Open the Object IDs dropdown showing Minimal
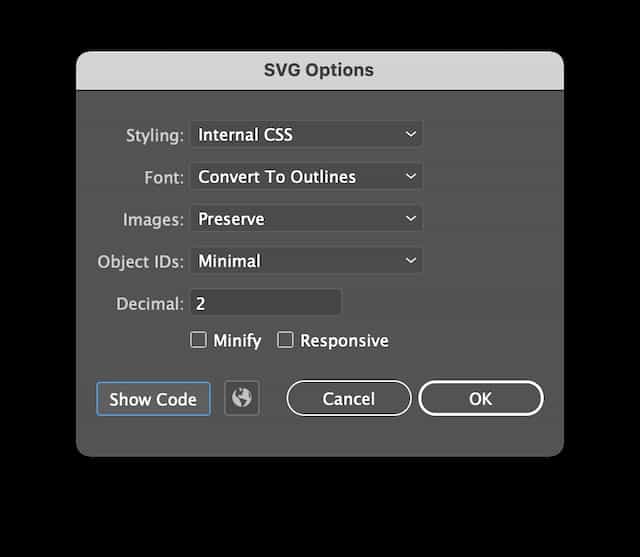This screenshot has width=640, height=557. click(x=307, y=261)
